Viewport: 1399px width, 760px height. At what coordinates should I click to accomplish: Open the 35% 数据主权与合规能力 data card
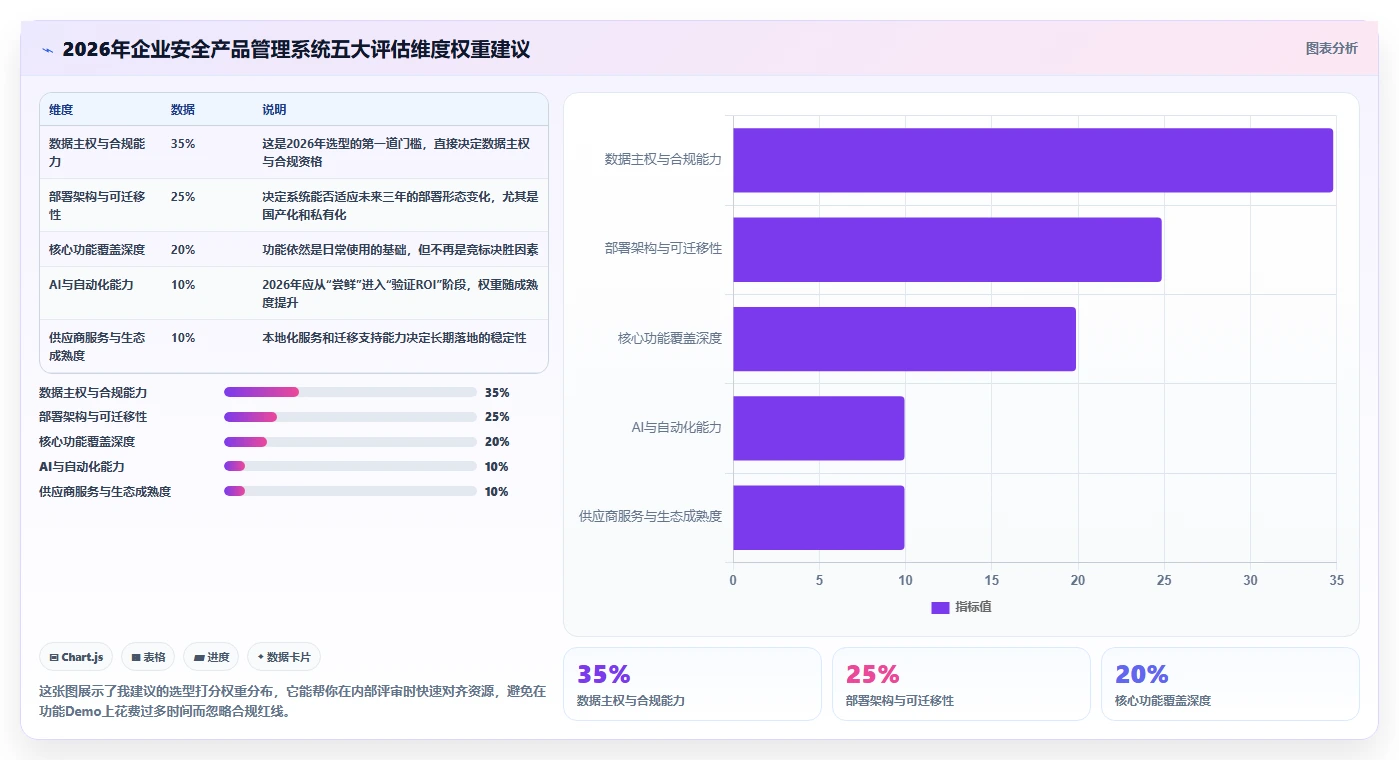[692, 684]
